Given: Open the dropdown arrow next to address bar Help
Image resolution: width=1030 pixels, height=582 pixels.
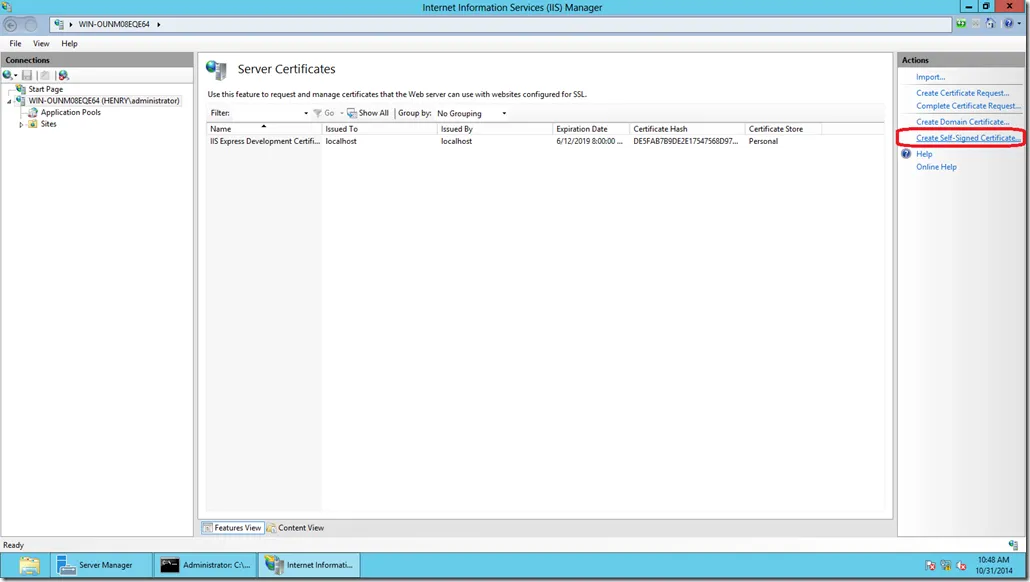Looking at the screenshot, I should coord(1019,24).
